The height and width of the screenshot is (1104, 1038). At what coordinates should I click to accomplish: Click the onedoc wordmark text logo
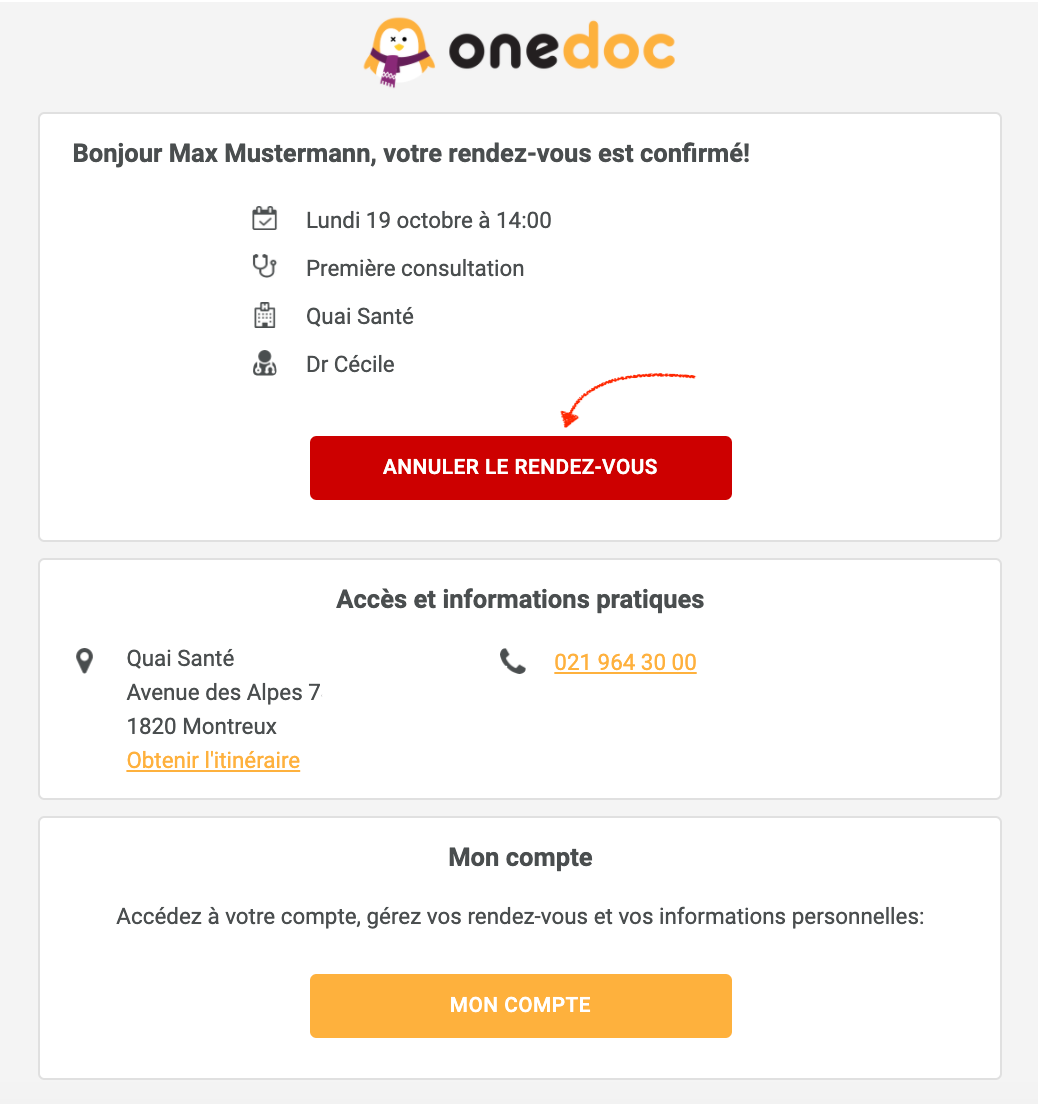click(x=561, y=50)
